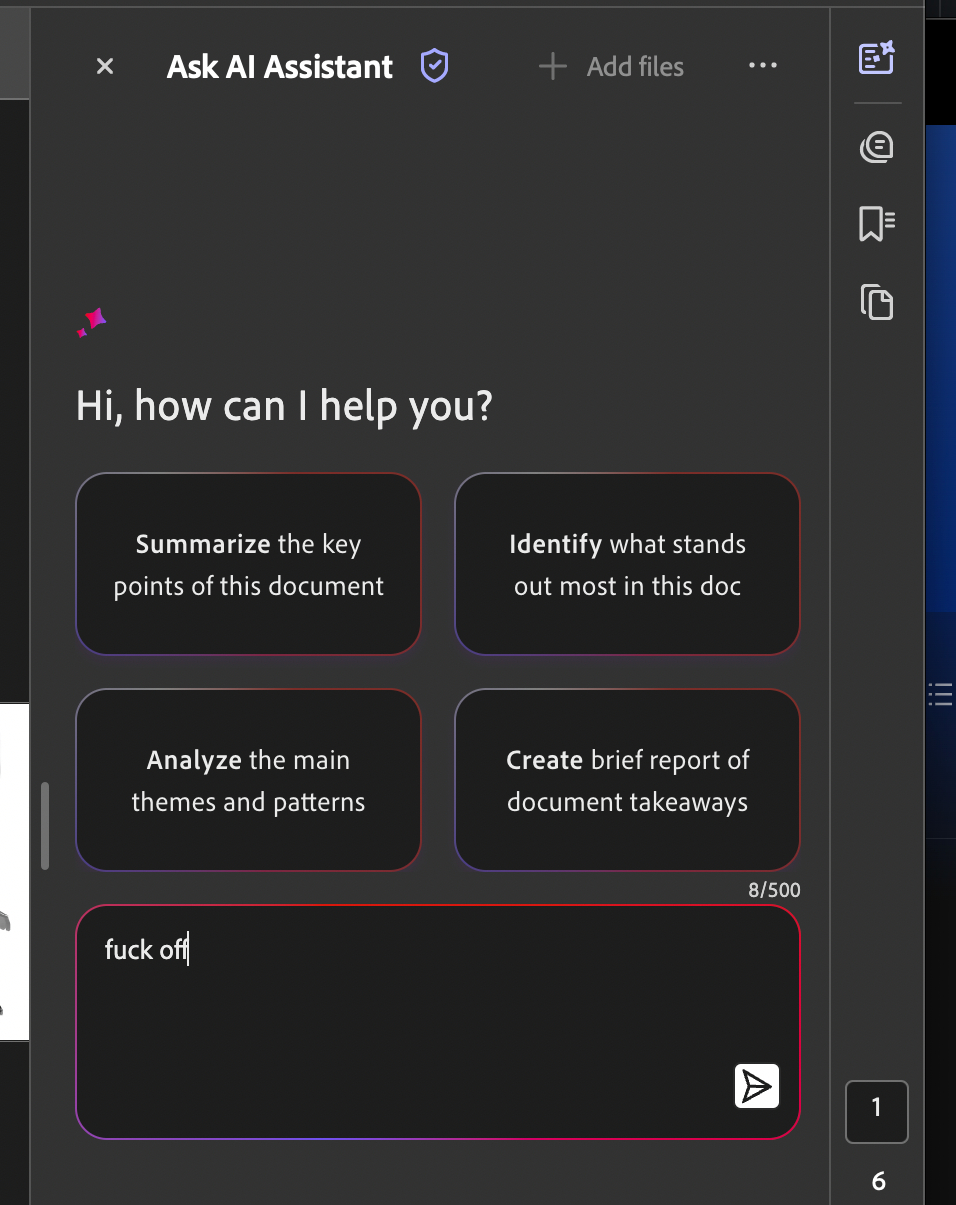Send the typed message with arrow icon

pos(757,1087)
